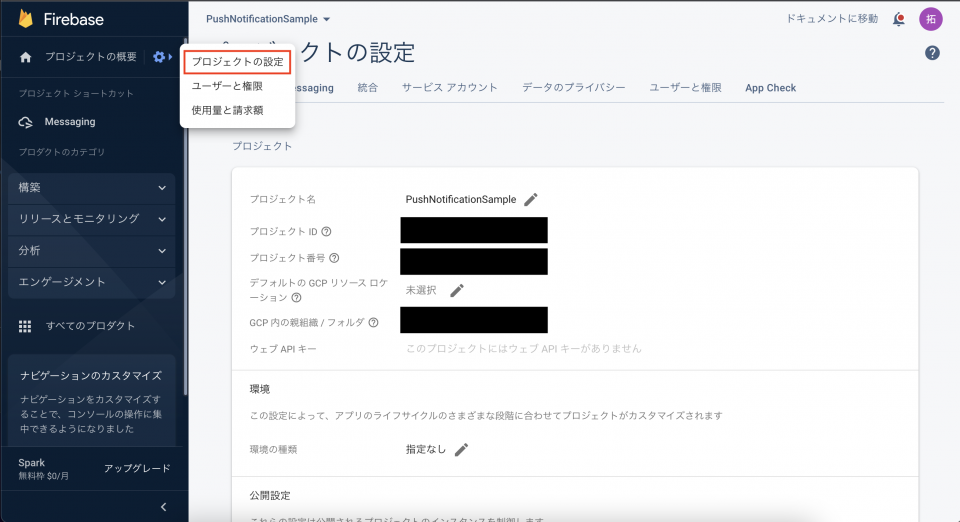The height and width of the screenshot is (522, 960).
Task: Switch to ユーザーと権限 tab
Action: click(x=685, y=88)
